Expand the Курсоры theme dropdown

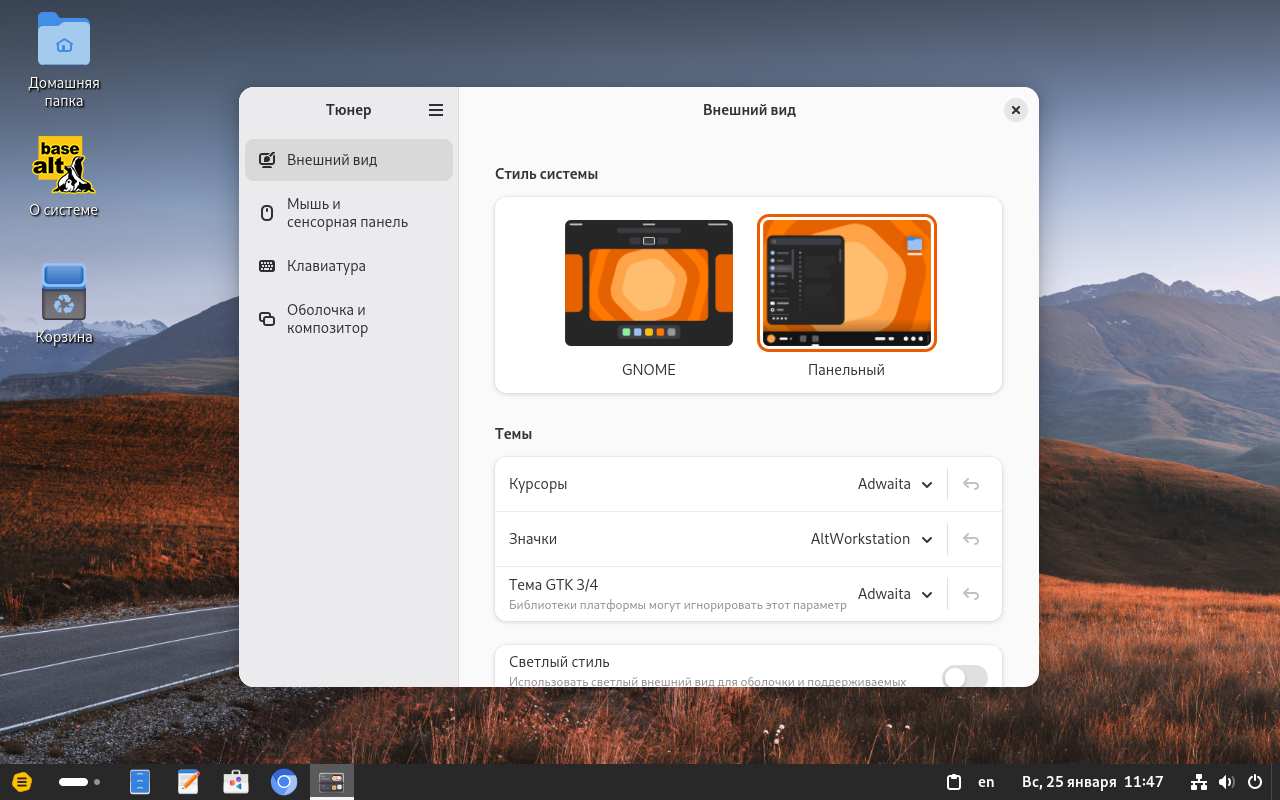[895, 484]
